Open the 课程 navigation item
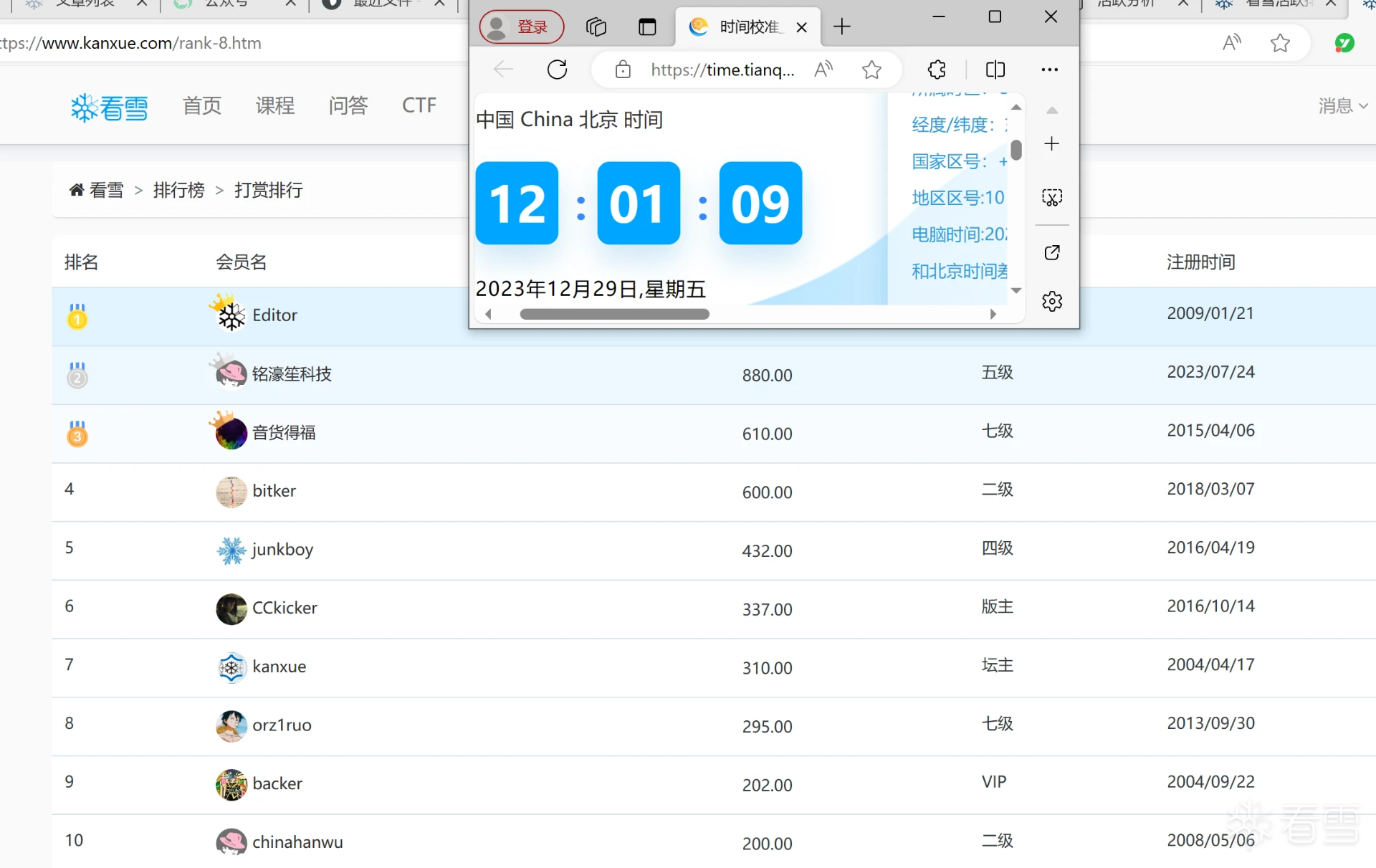 (274, 105)
